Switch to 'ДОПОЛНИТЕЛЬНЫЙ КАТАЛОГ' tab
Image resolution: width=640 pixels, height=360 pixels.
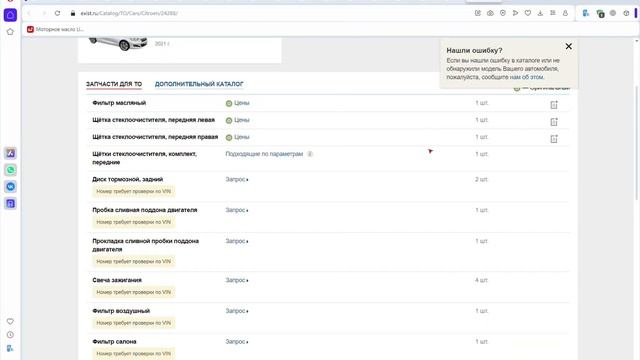[x=199, y=84]
